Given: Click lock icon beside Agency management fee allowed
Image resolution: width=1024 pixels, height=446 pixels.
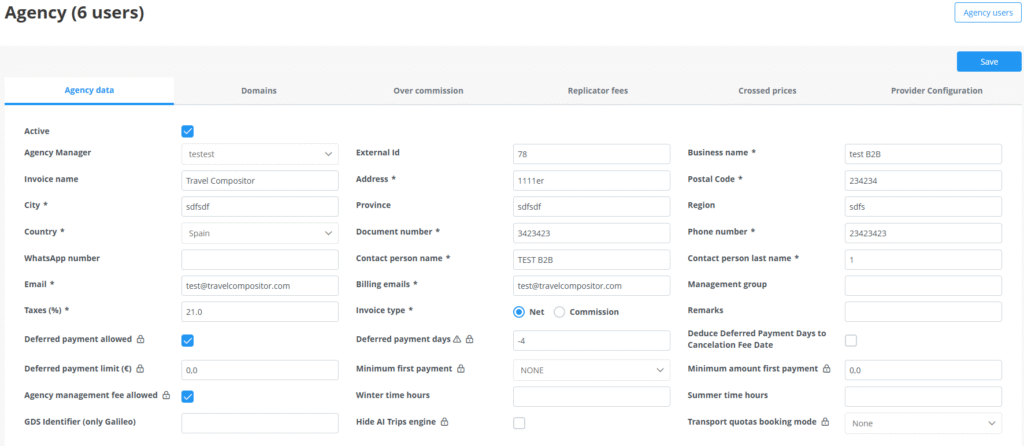Looking at the screenshot, I should (165, 395).
